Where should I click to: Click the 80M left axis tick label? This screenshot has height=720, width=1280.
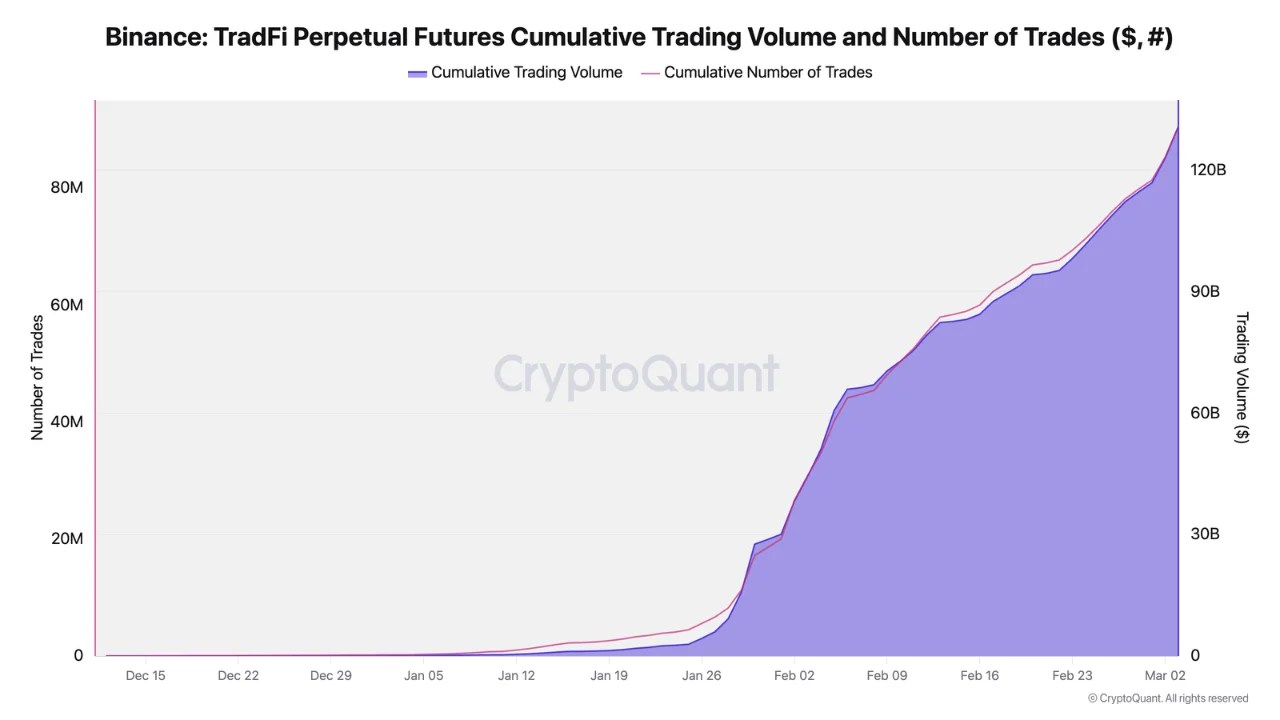point(67,188)
